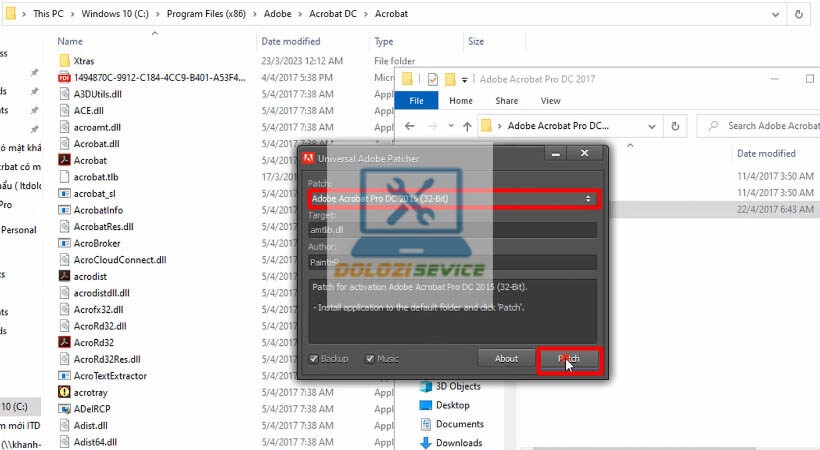Select the Acrobat.dll file
The width and height of the screenshot is (820, 450).
pos(89,143)
